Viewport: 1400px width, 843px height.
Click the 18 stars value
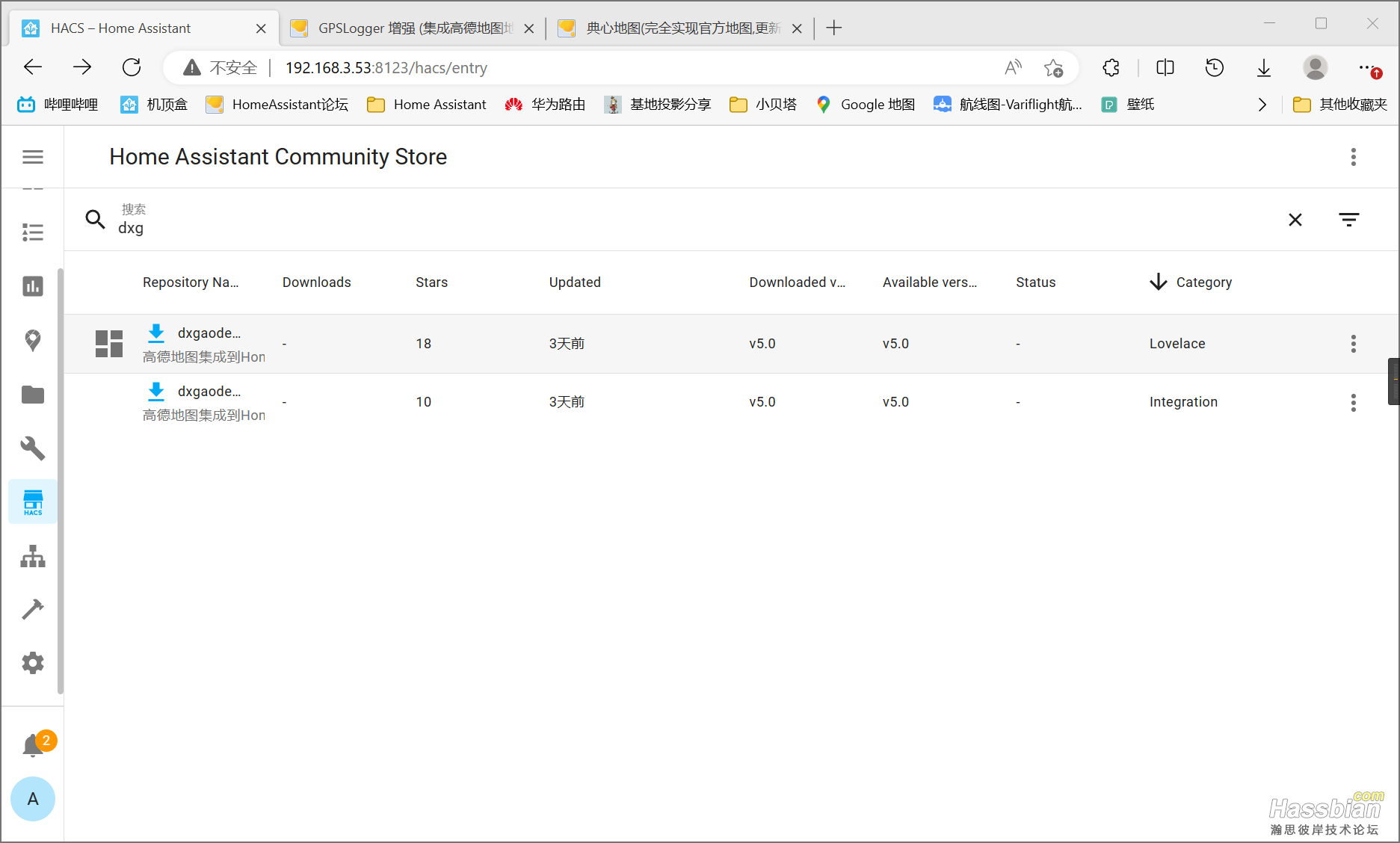pyautogui.click(x=424, y=344)
